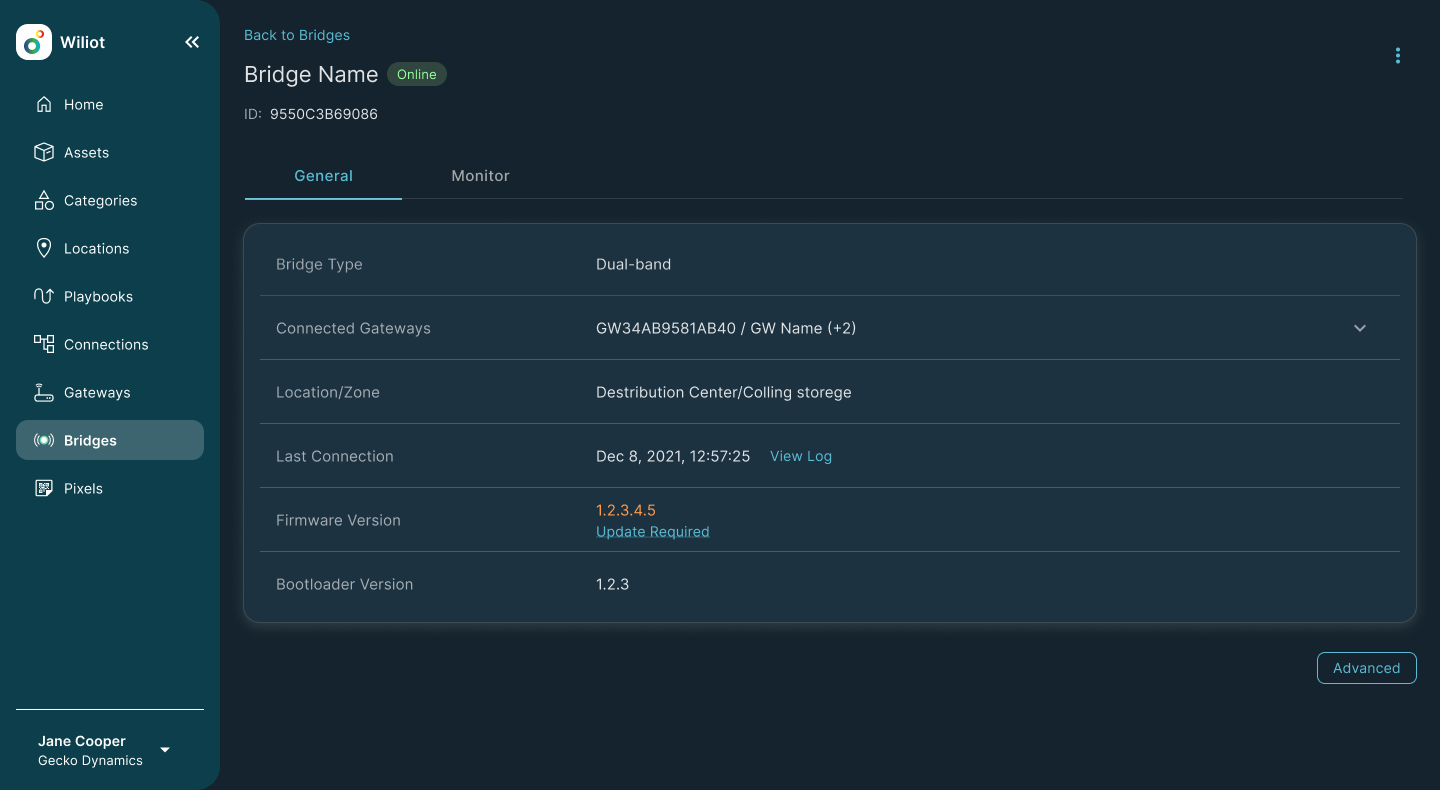Click the Jane Cooper user name
Screen dimensions: 1440x790
click(82, 741)
